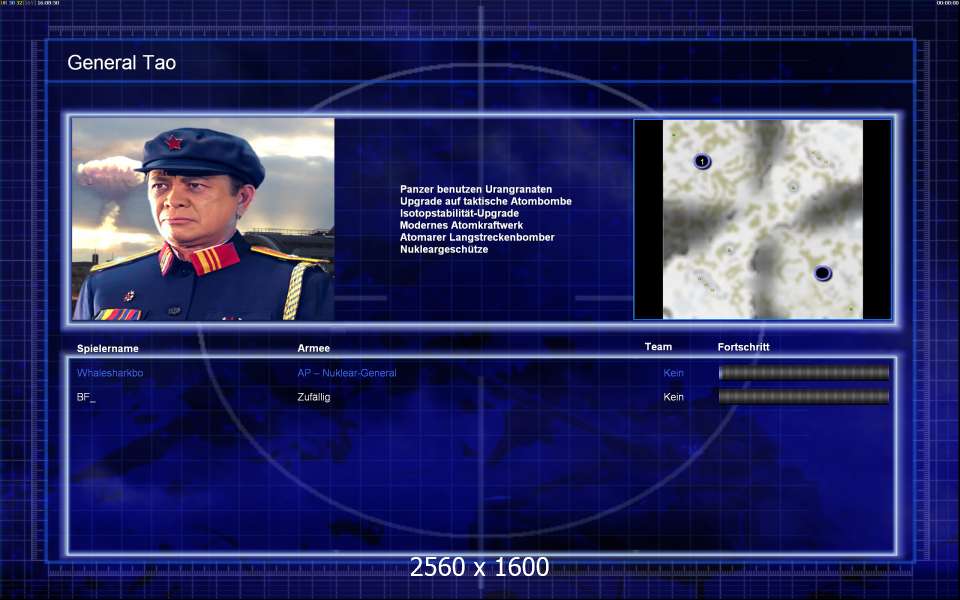Click the Fortschritt column header

744,347
